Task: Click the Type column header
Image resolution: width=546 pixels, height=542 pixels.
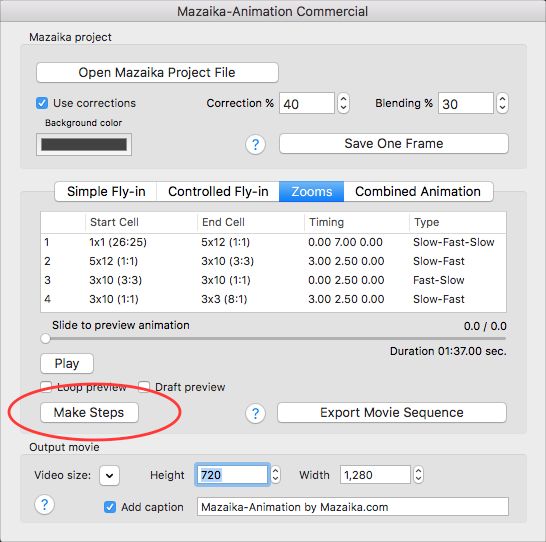Action: (x=458, y=222)
